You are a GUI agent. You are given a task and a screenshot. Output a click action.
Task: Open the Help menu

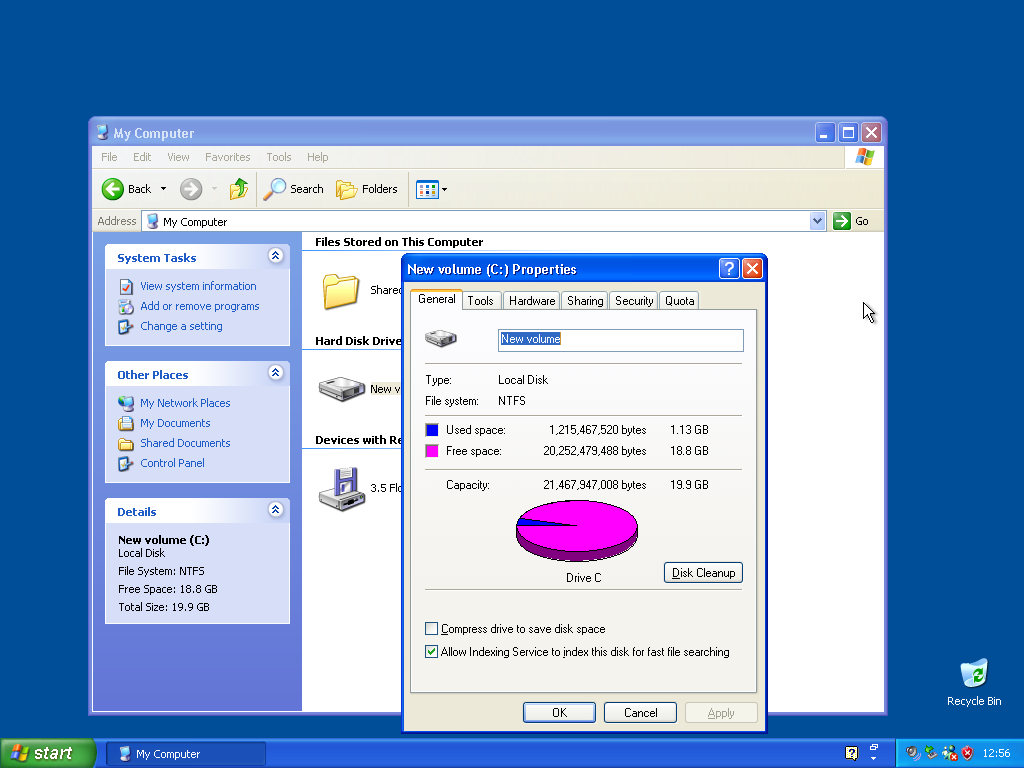pos(317,157)
